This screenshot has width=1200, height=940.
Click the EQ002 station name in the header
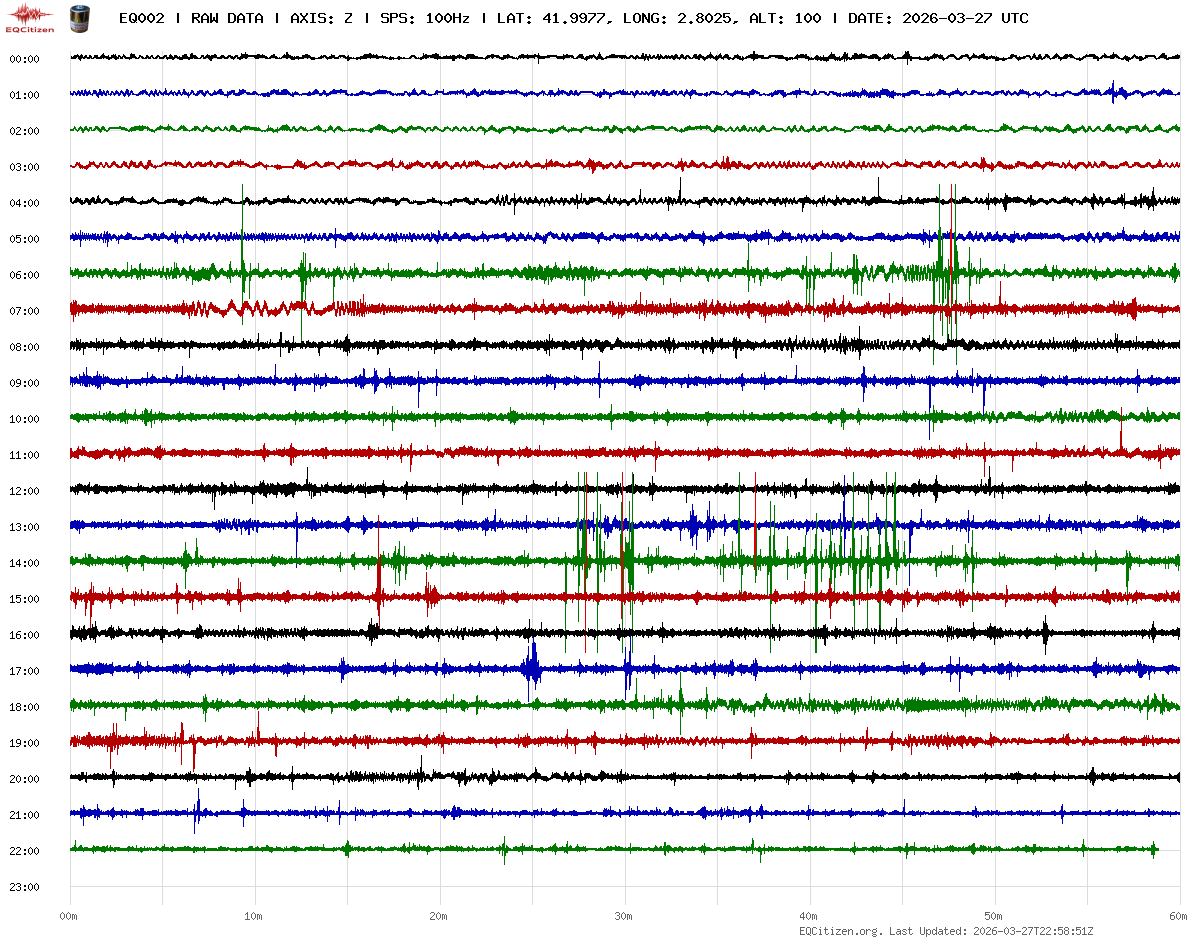142,18
